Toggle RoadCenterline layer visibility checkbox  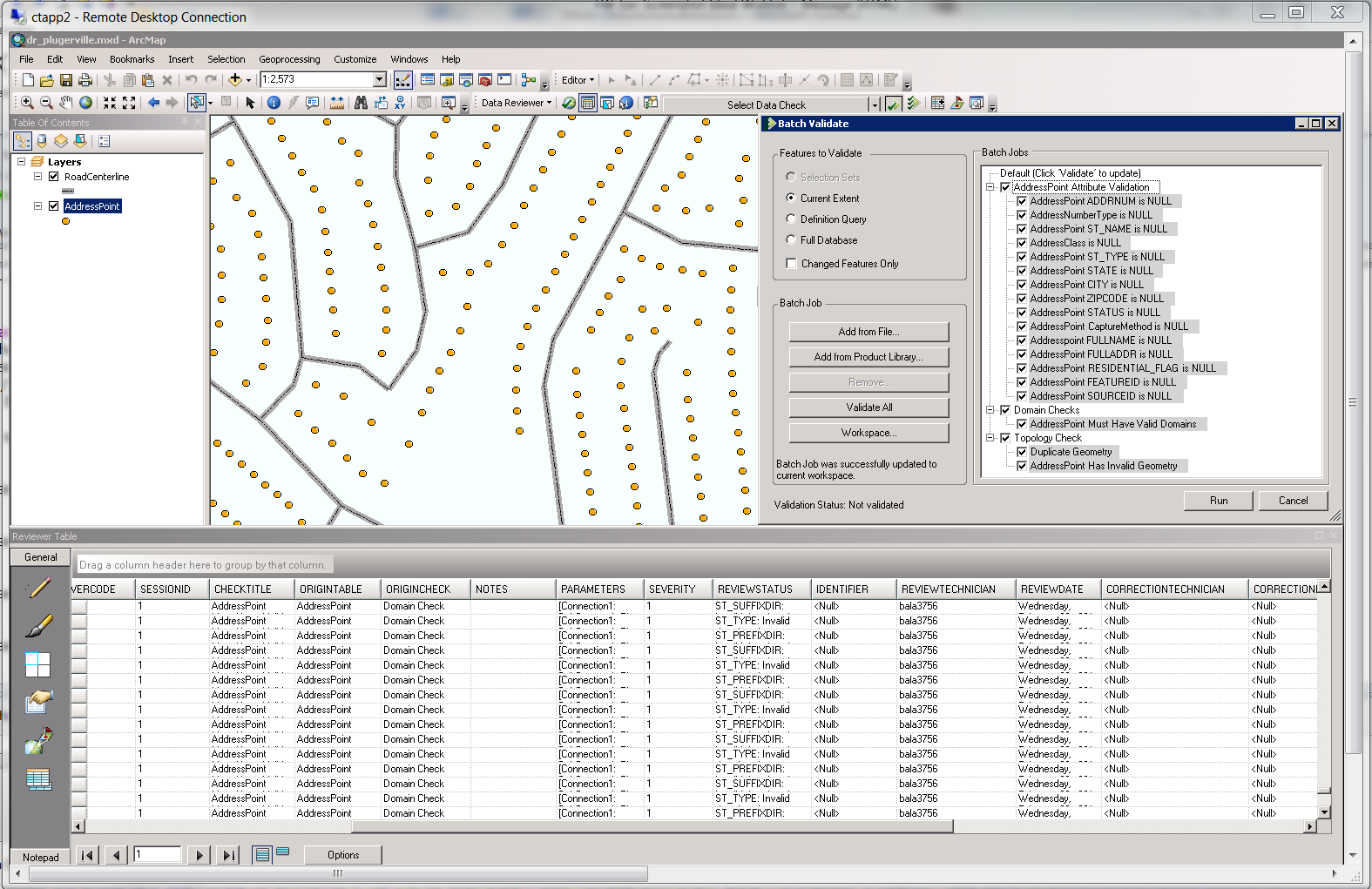pos(54,177)
